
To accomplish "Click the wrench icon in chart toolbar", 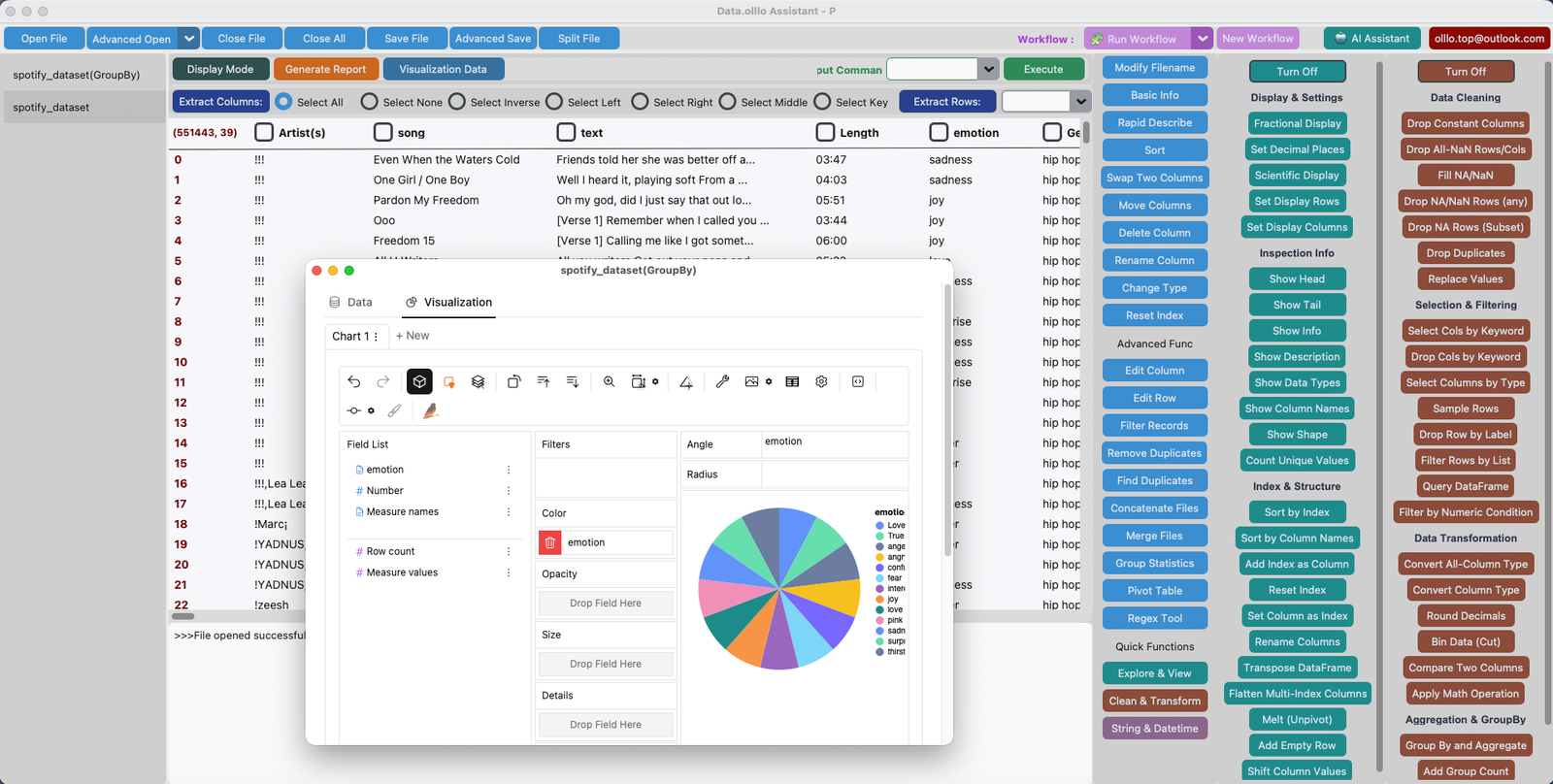I will click(x=722, y=382).
